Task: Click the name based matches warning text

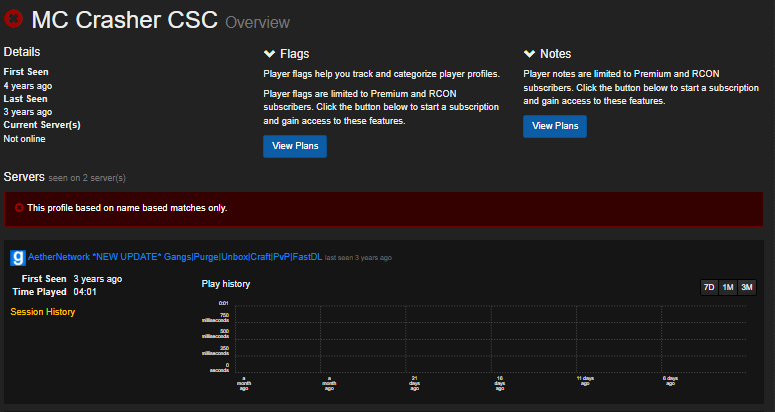Action: tap(127, 208)
